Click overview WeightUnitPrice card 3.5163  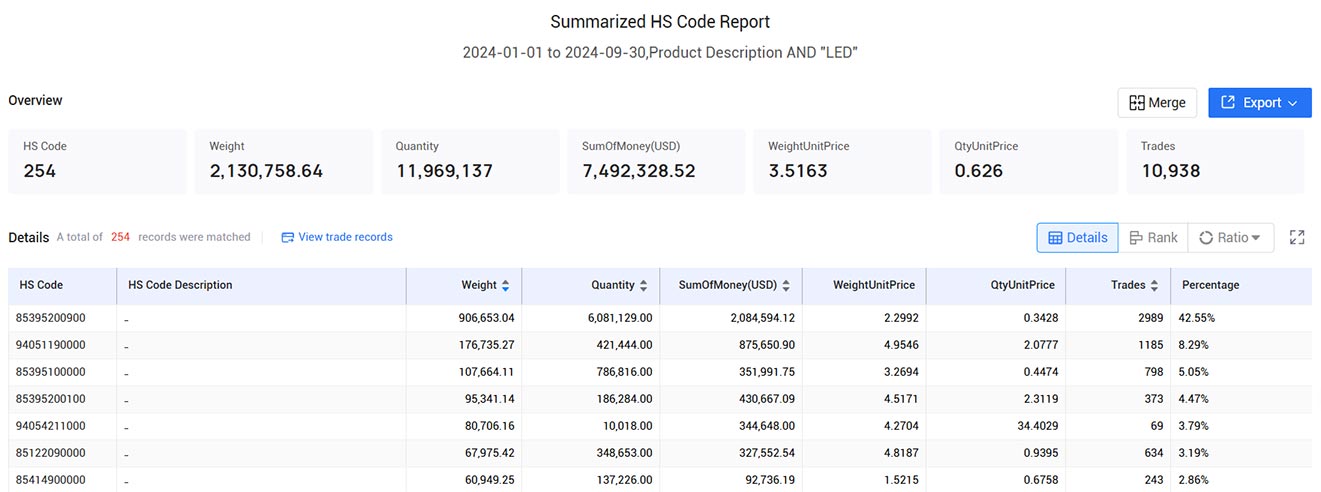[843, 161]
